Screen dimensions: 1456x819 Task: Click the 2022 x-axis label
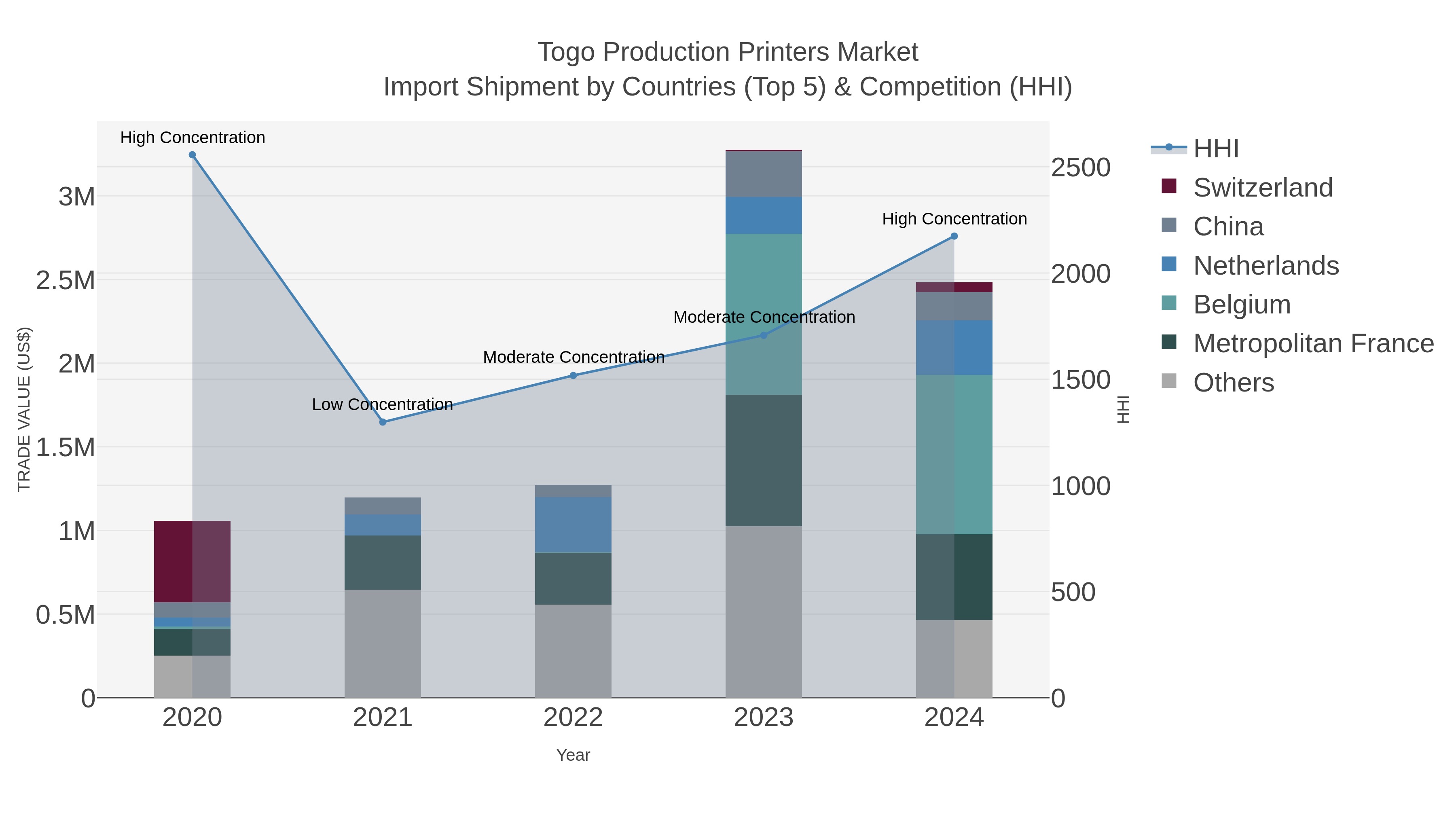573,718
